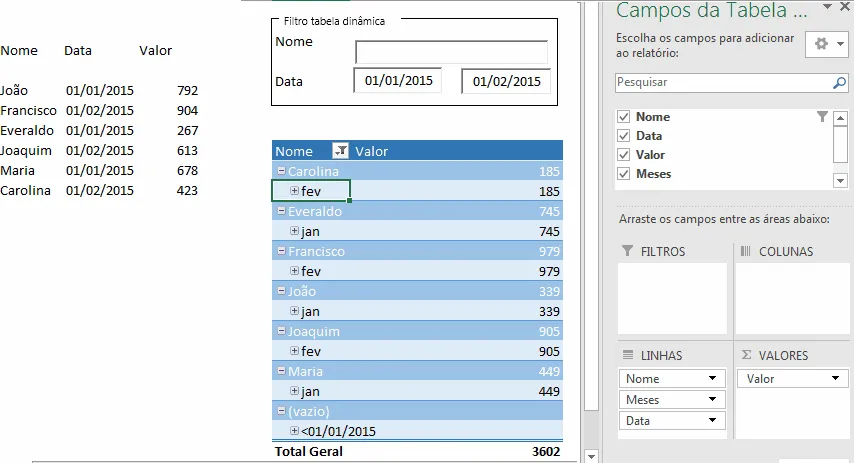Click the worksheet scroll down arrow
Viewport: 854px width, 463px height.
[591, 455]
